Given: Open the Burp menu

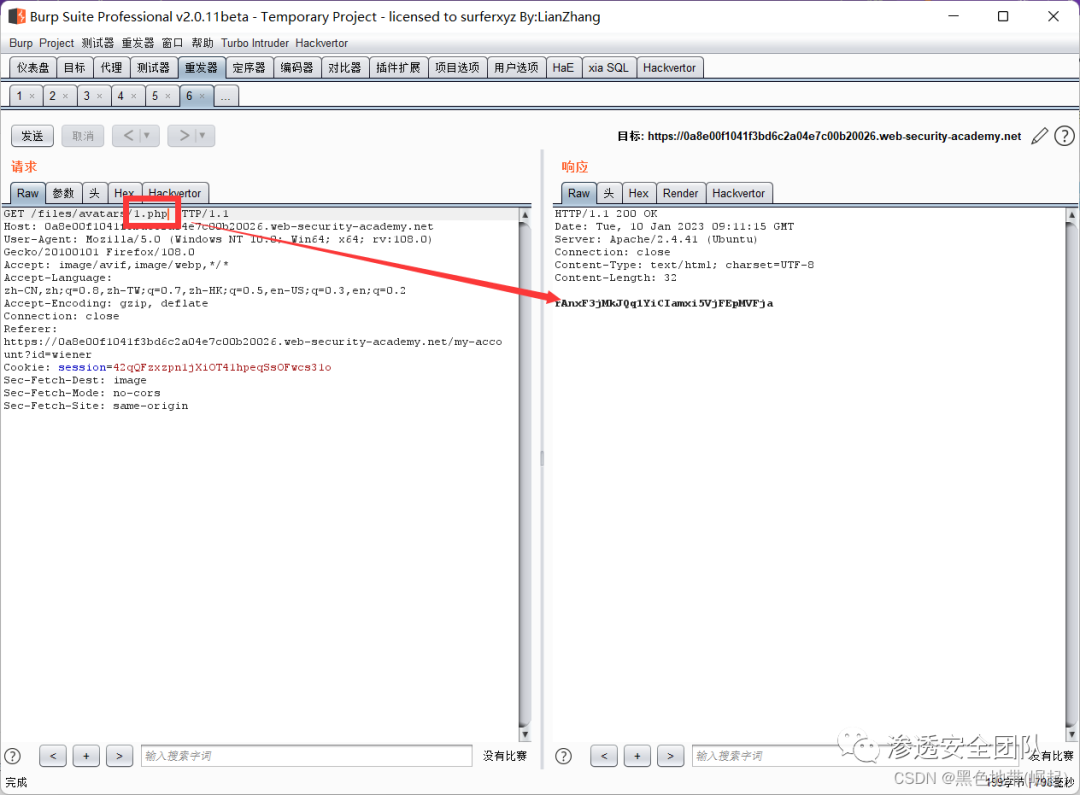Looking at the screenshot, I should (21, 43).
